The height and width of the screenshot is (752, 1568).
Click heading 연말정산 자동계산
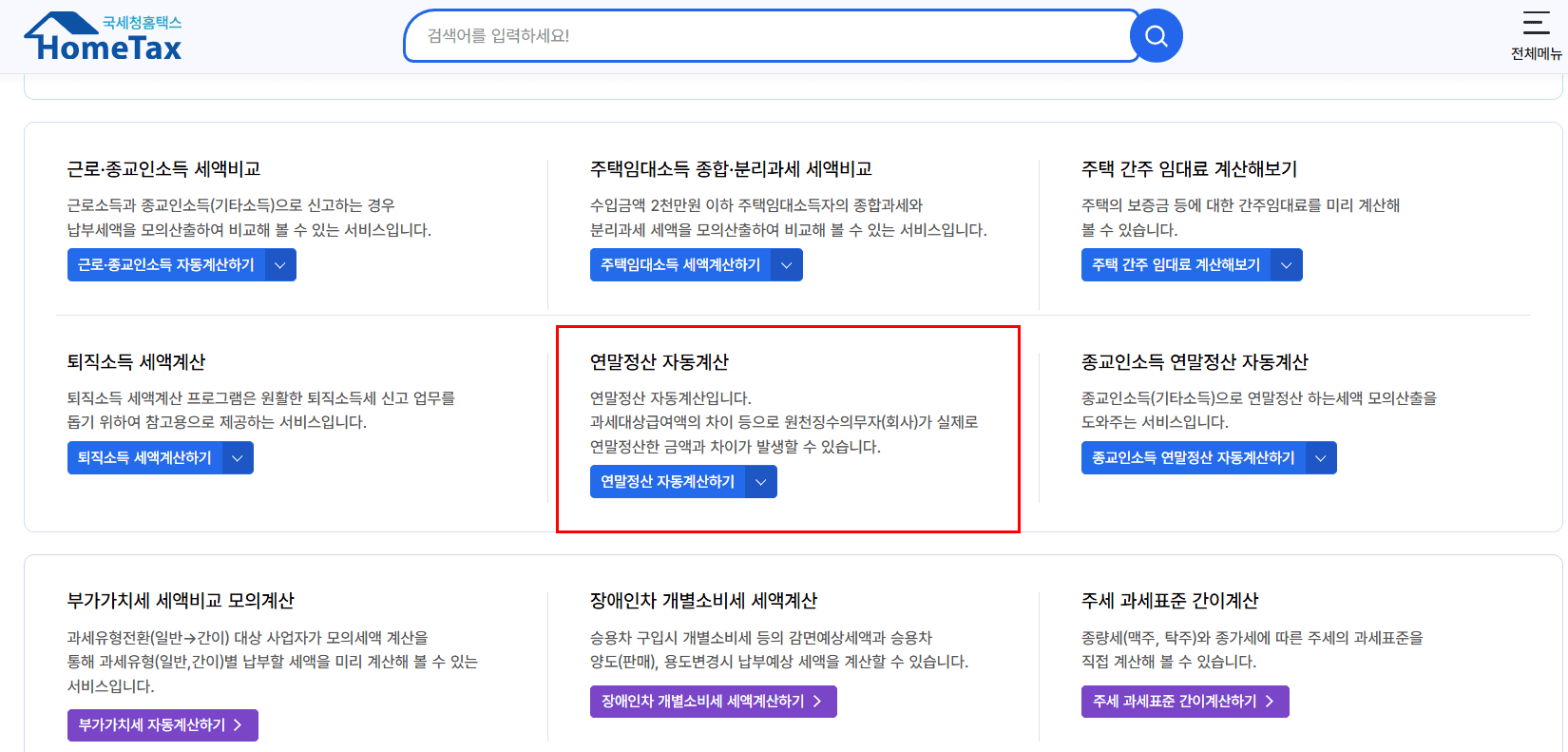(x=660, y=362)
